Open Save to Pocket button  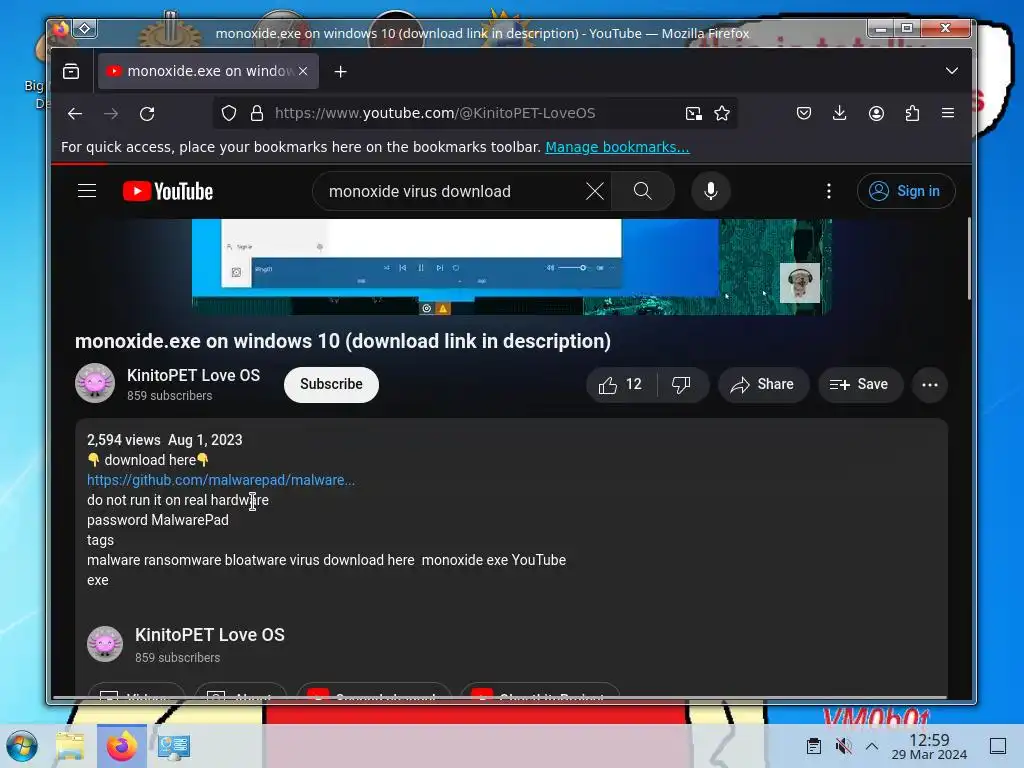tap(804, 114)
